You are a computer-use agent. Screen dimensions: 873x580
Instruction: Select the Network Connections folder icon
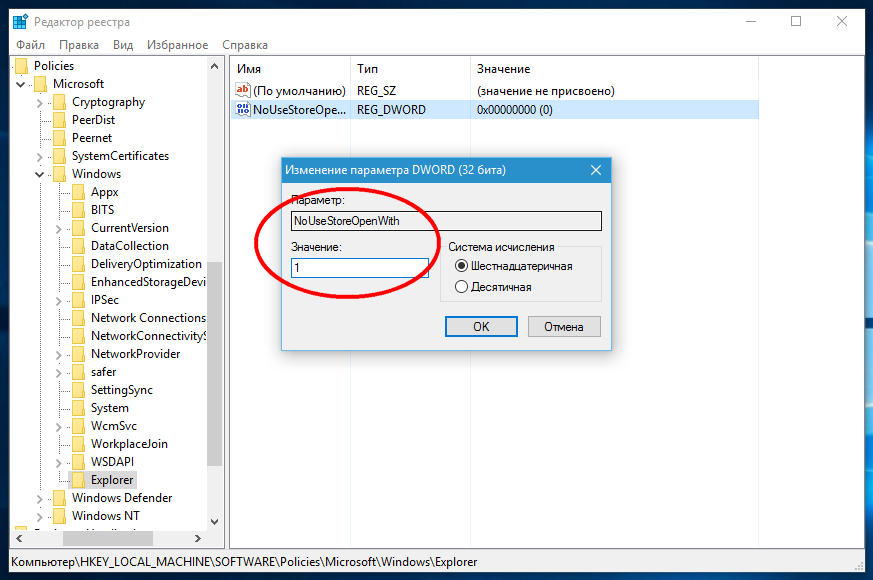point(79,318)
